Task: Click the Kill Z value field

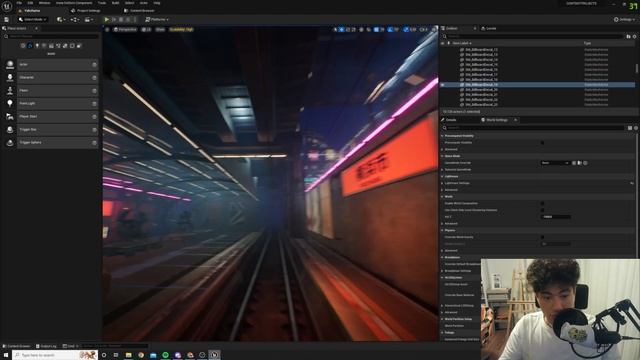Action: coord(556,217)
